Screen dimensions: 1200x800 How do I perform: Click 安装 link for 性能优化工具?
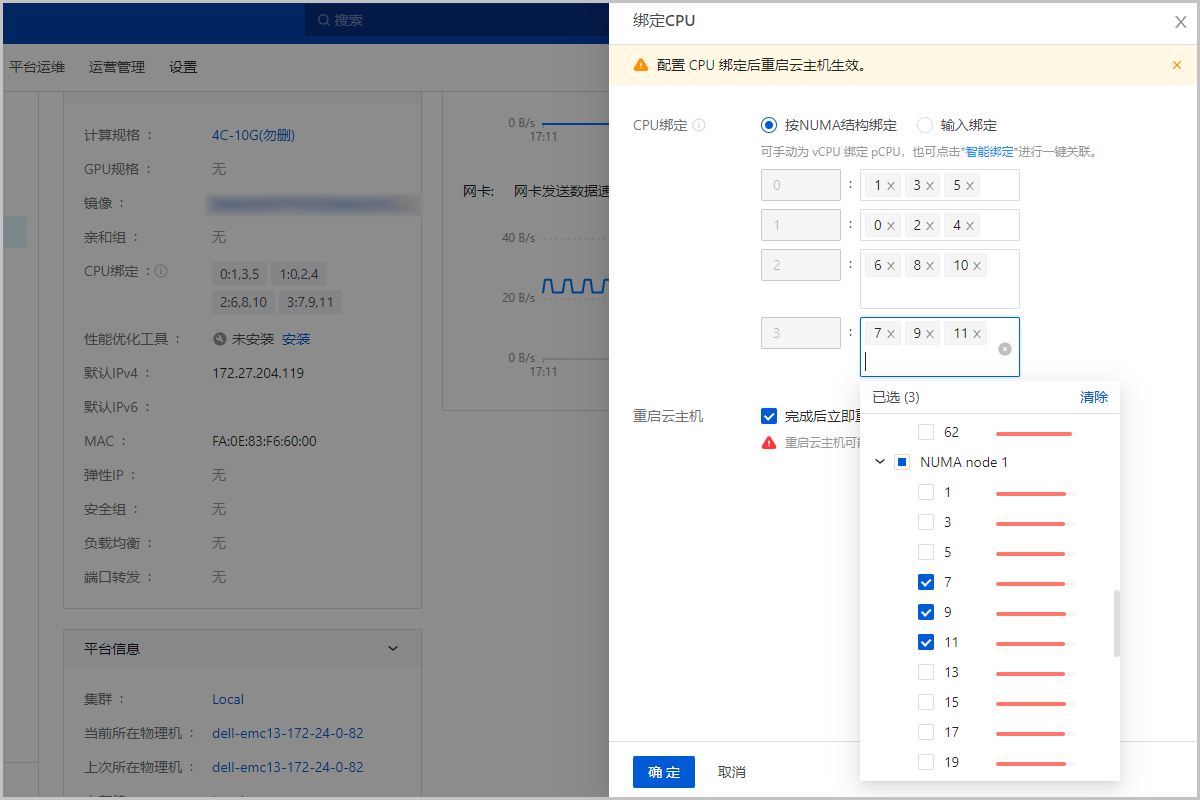tap(296, 339)
